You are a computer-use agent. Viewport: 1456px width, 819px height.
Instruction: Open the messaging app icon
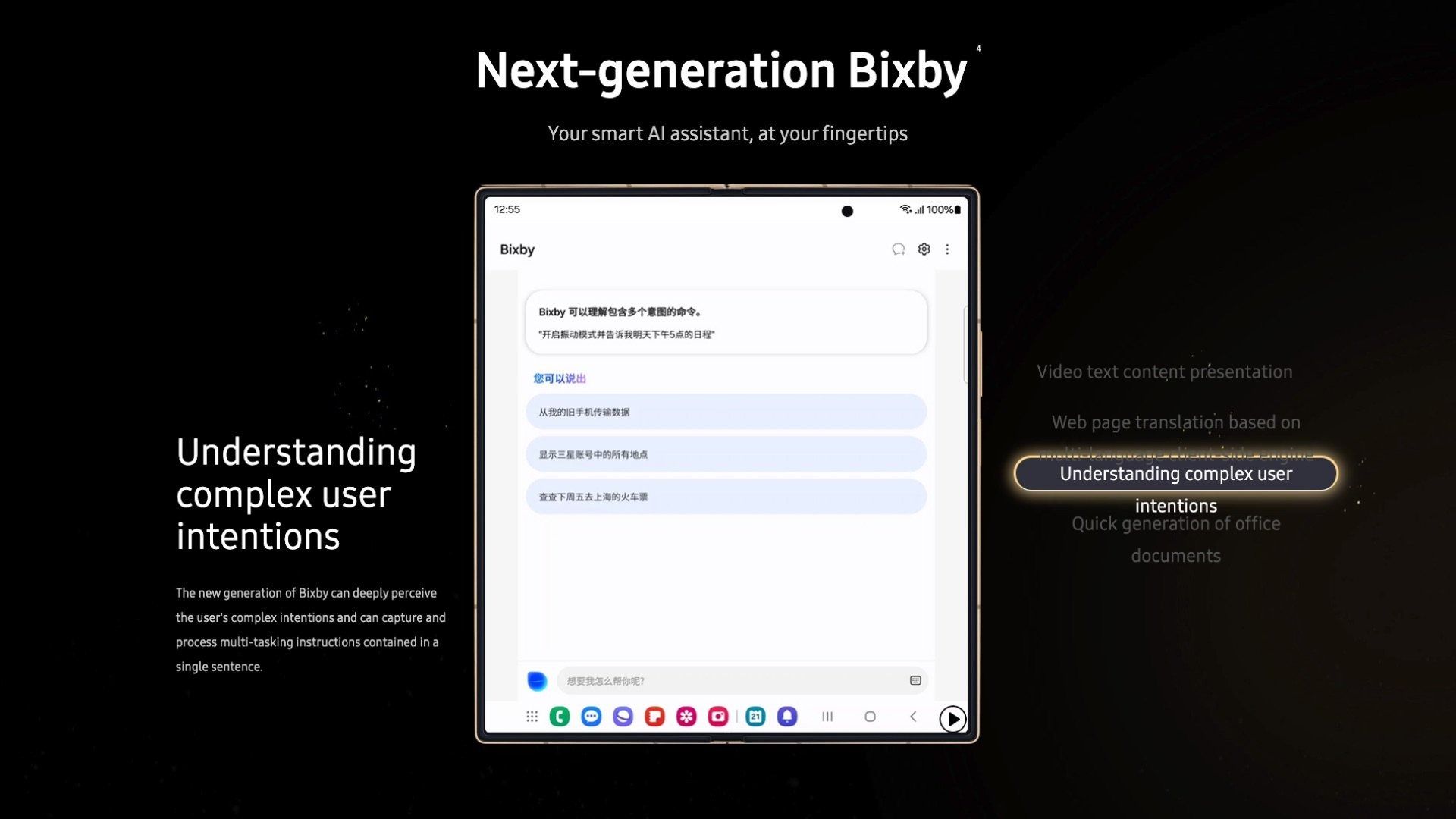click(590, 717)
